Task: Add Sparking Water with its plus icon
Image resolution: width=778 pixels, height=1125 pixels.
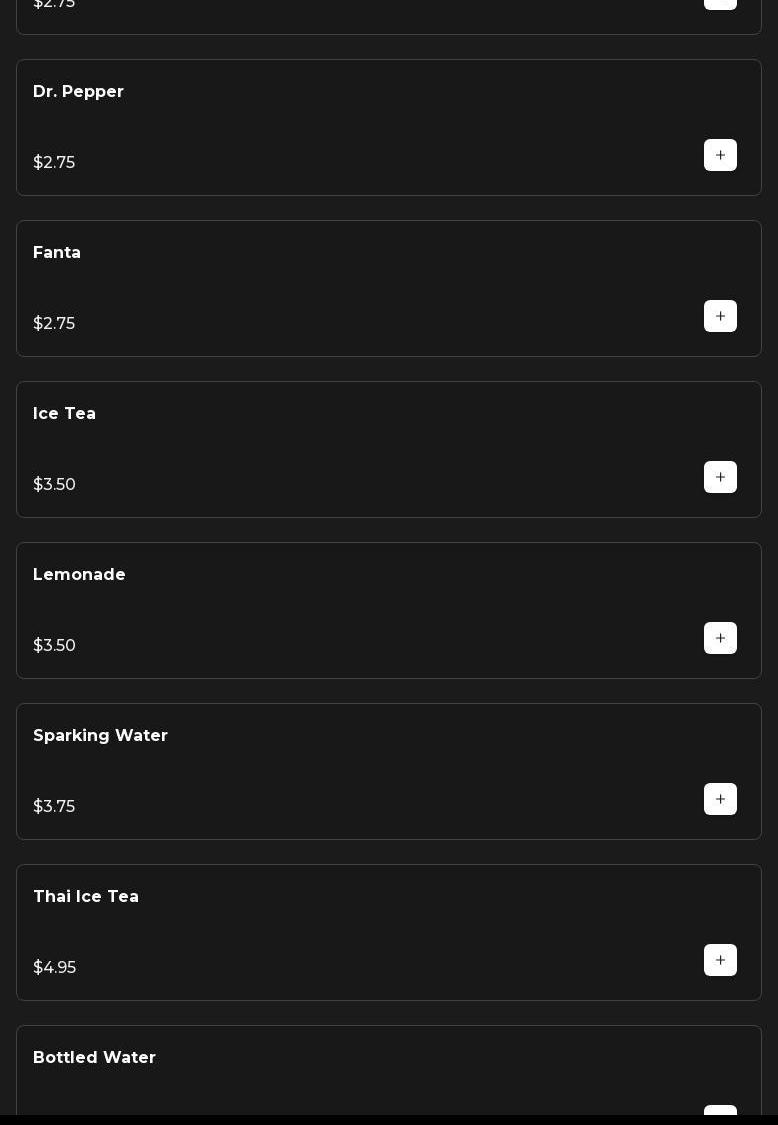Action: click(720, 799)
